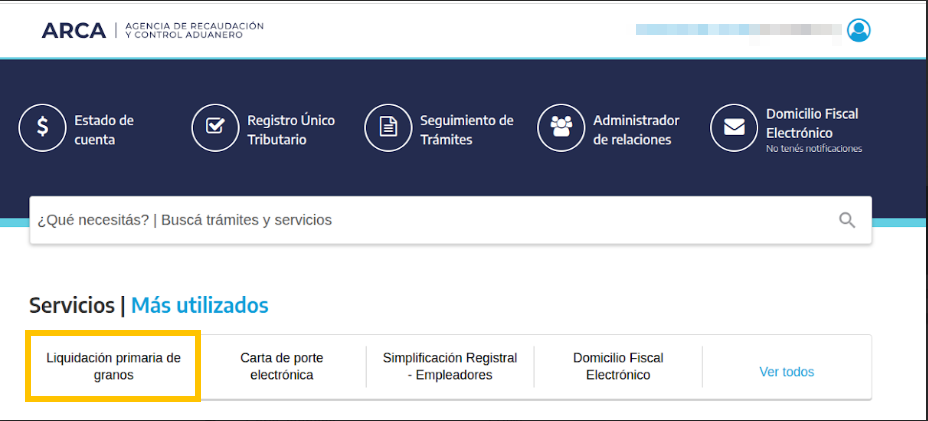Go to Seguimiento de Trámites label
Image resolution: width=928 pixels, height=421 pixels.
(466, 130)
